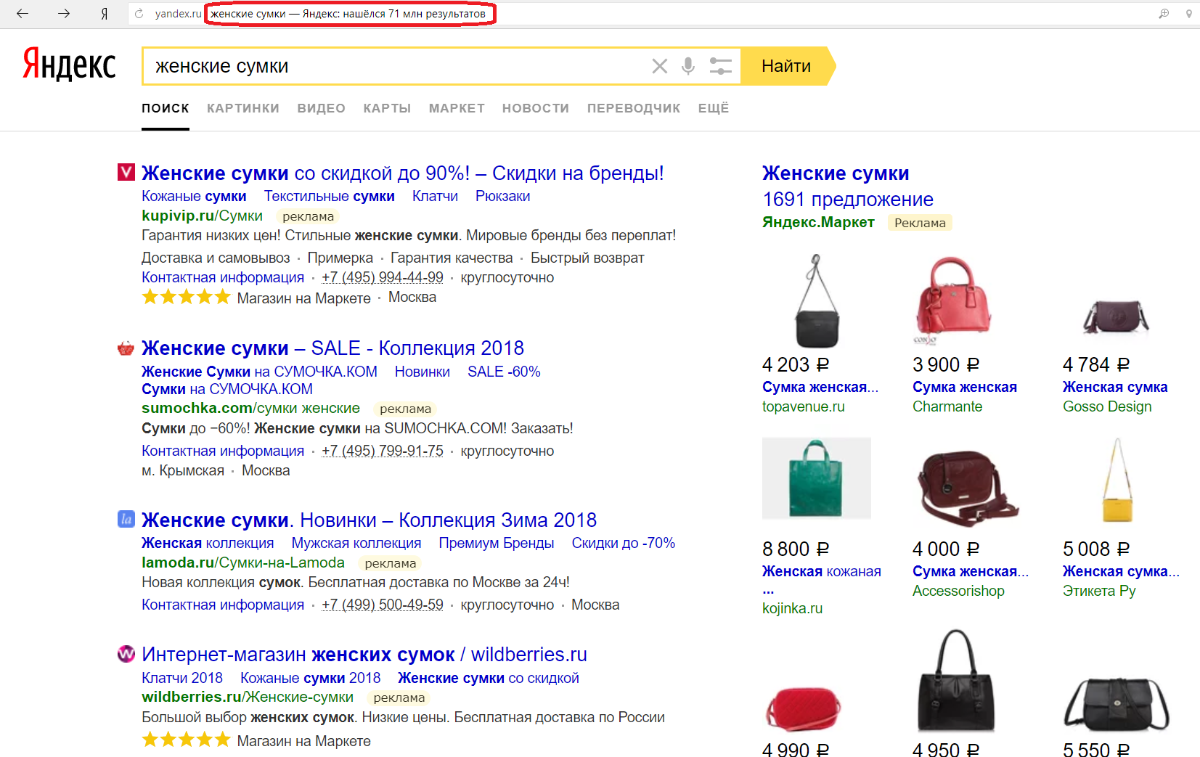Image resolution: width=1200 pixels, height=757 pixels.
Task: Open Yandex home via Я icon
Action: [104, 14]
